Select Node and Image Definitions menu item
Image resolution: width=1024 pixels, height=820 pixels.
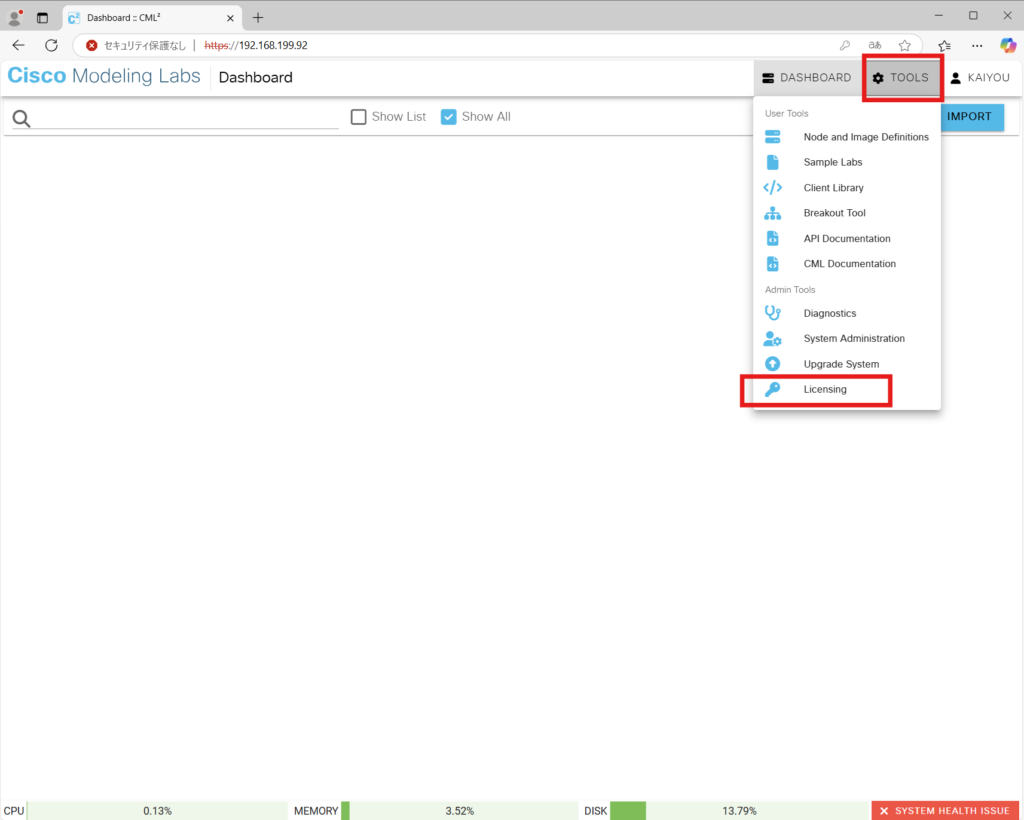847,137
